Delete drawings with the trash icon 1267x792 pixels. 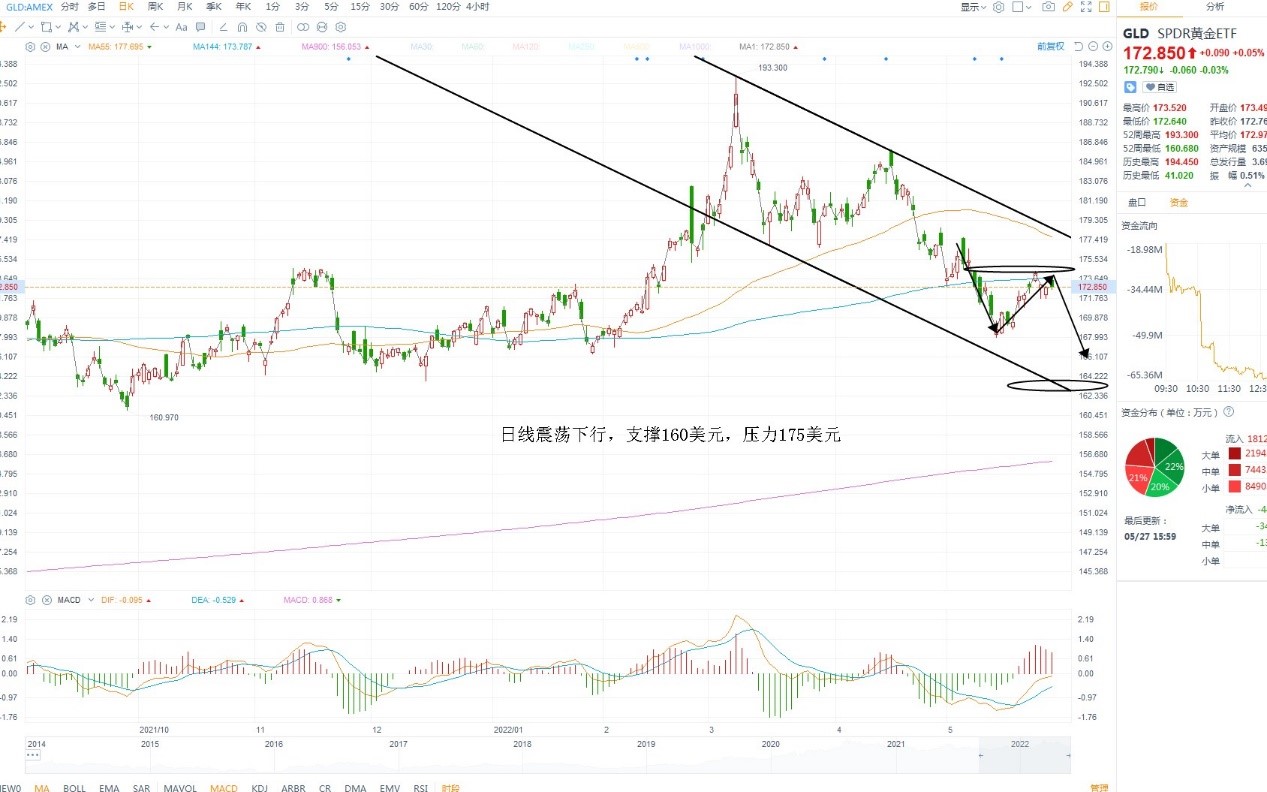pos(280,27)
